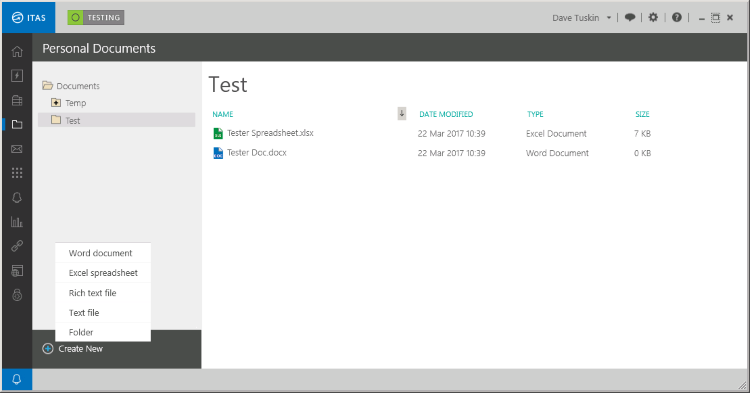This screenshot has height=393, width=750.
Task: Click the Create New button
Action: click(73, 349)
